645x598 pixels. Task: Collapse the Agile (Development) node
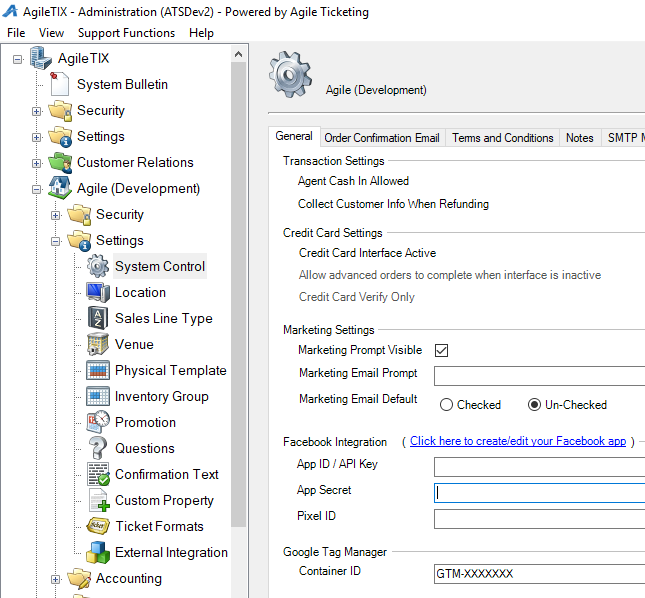point(36,190)
